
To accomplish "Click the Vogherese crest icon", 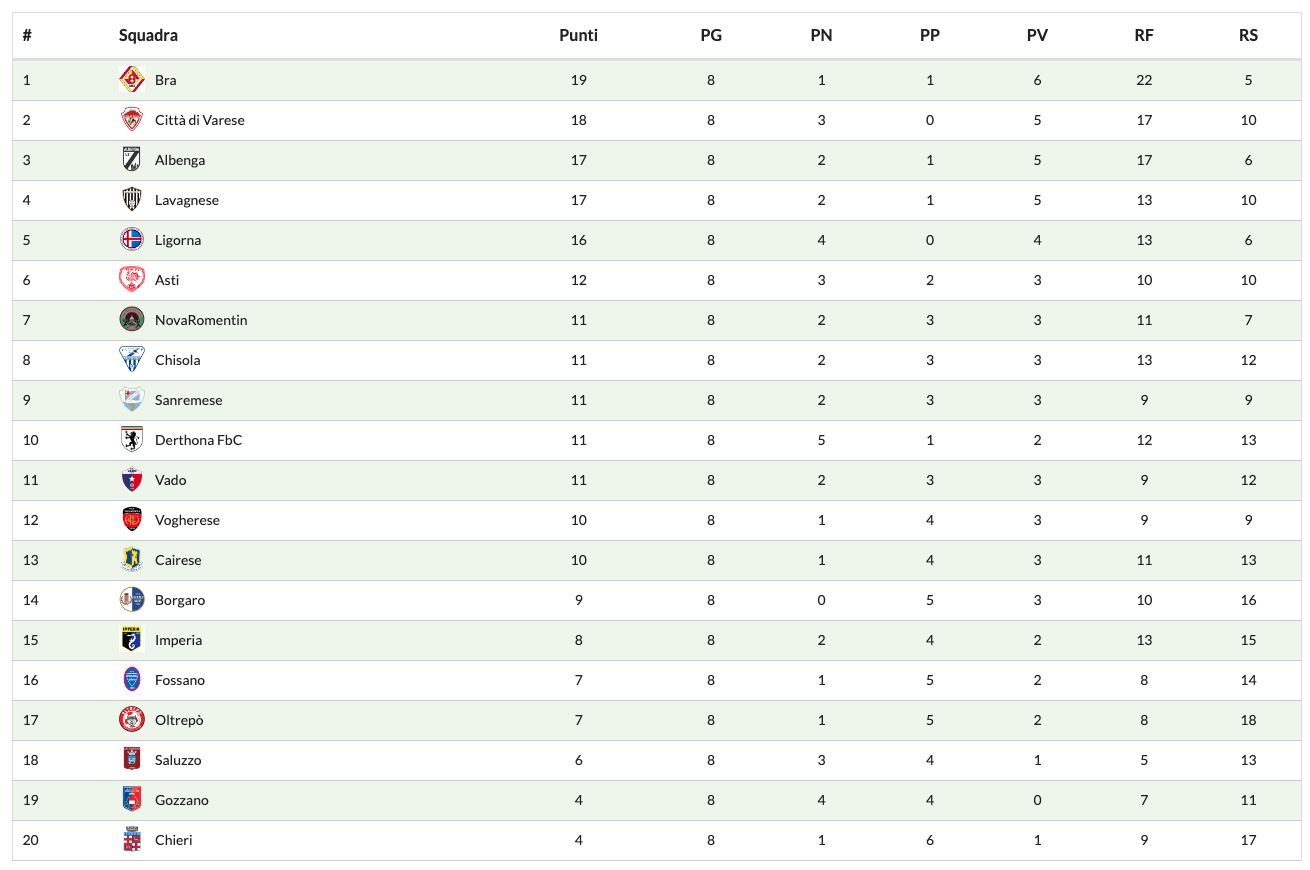I will pyautogui.click(x=132, y=520).
